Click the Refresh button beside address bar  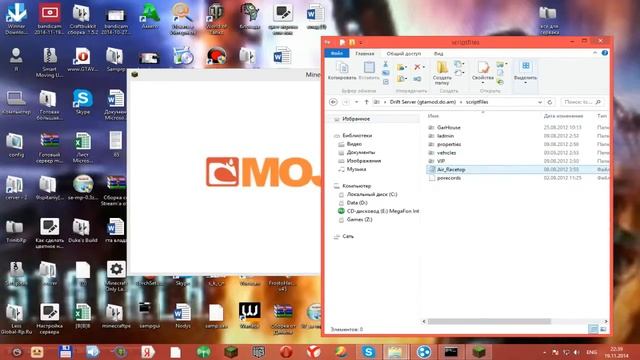[x=550, y=102]
